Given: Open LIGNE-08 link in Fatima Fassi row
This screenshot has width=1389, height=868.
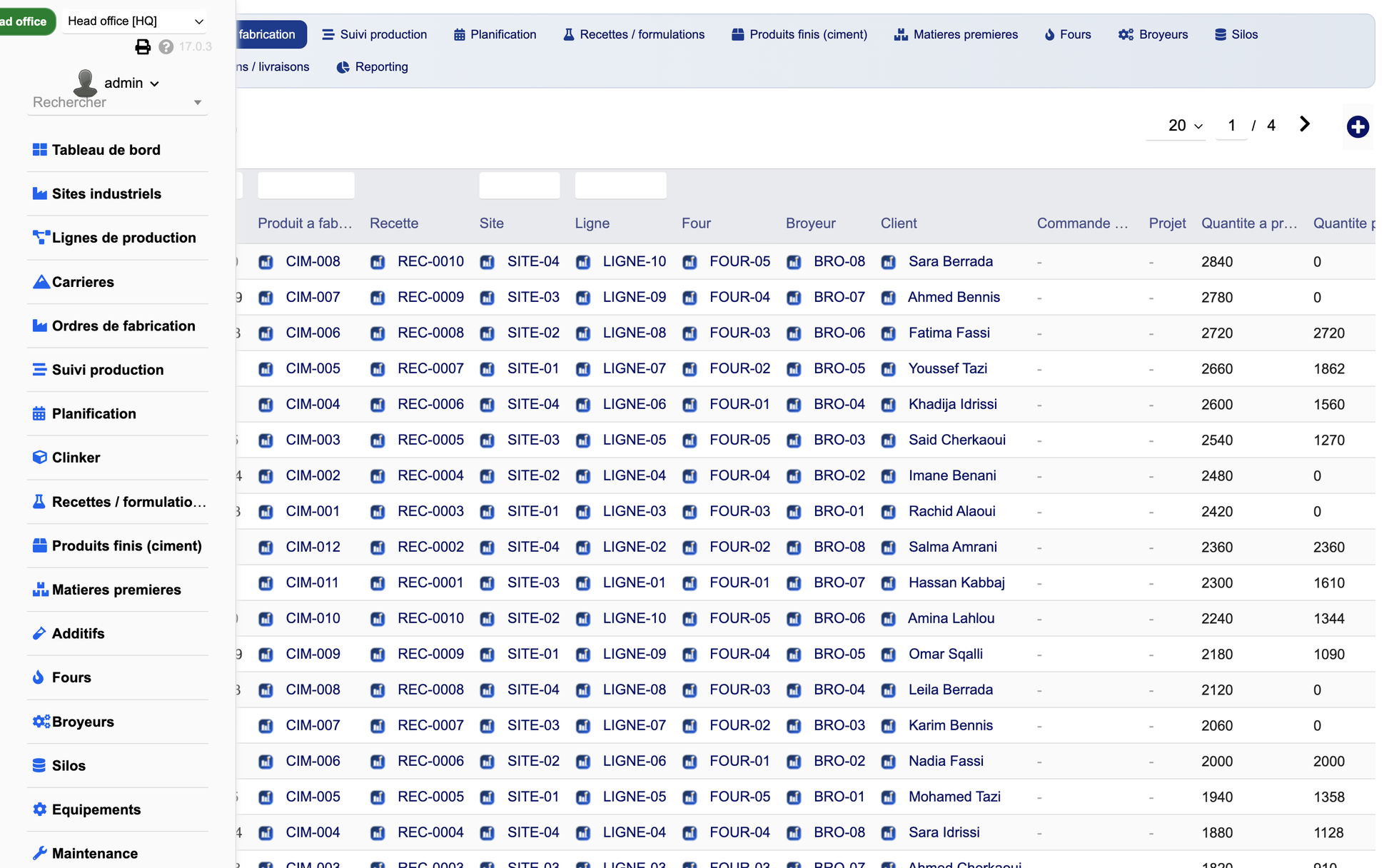Looking at the screenshot, I should (x=634, y=333).
